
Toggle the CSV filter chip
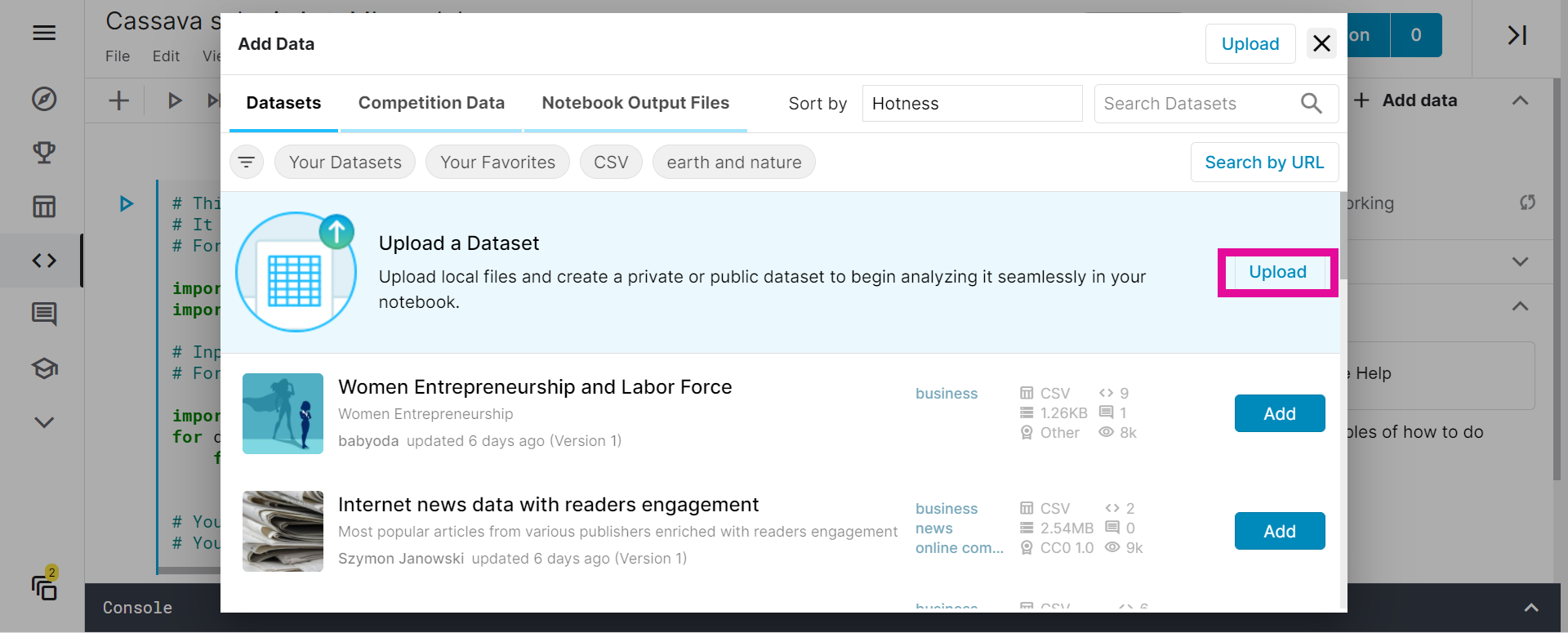point(611,162)
